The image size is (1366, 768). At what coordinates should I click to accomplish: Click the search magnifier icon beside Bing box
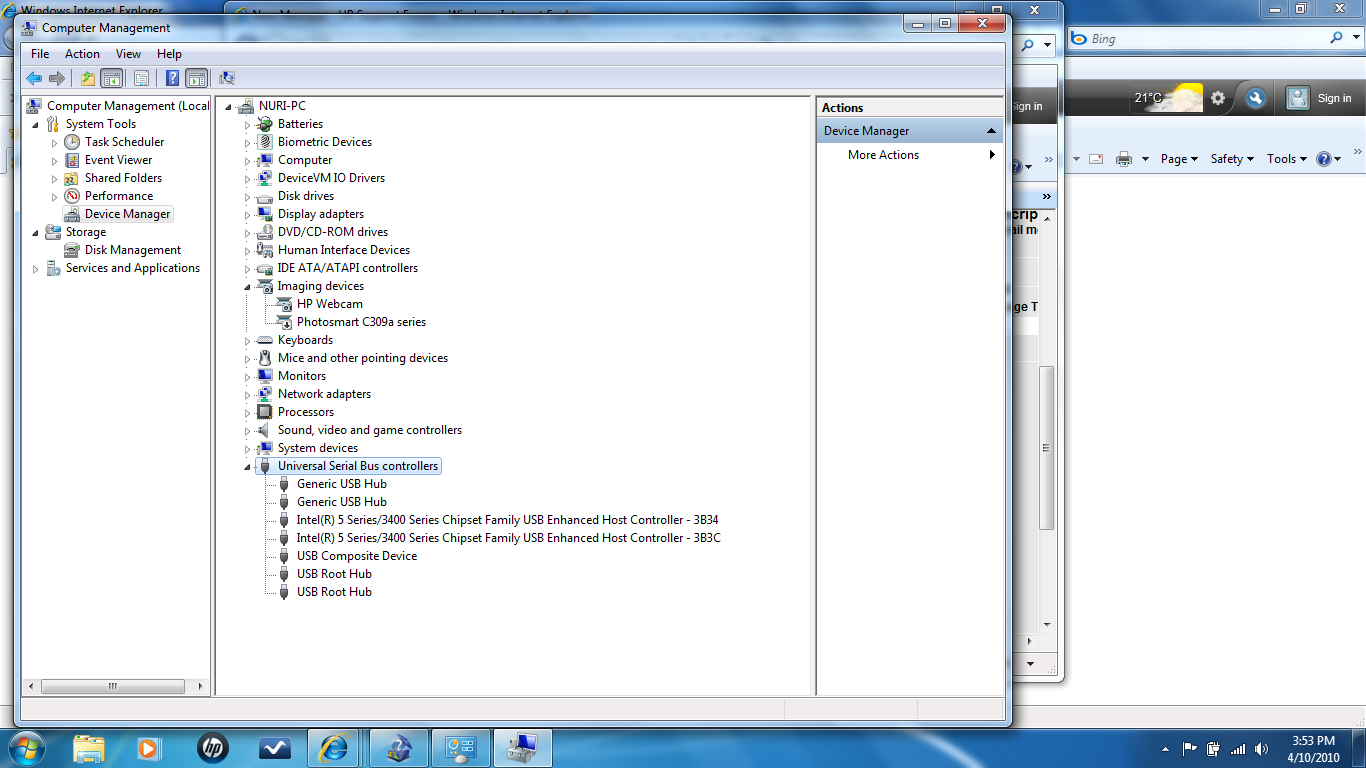1337,39
